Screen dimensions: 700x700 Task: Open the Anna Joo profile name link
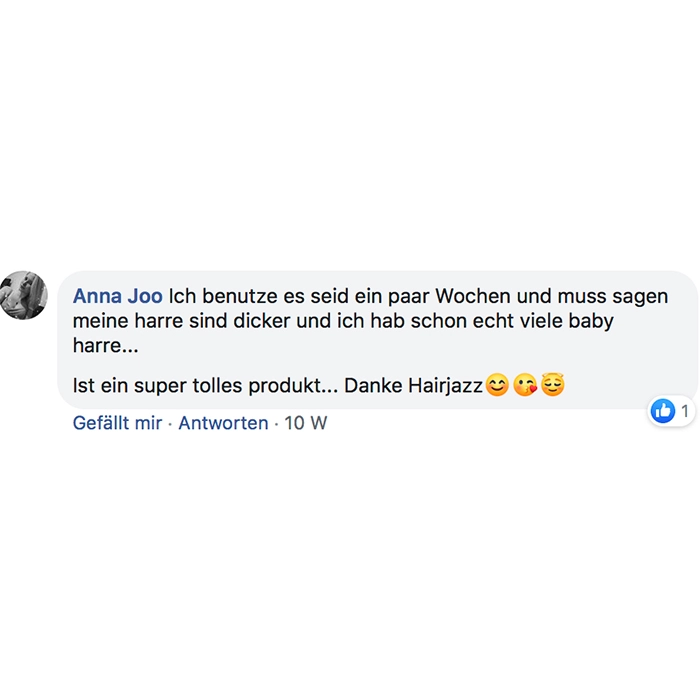pos(117,296)
